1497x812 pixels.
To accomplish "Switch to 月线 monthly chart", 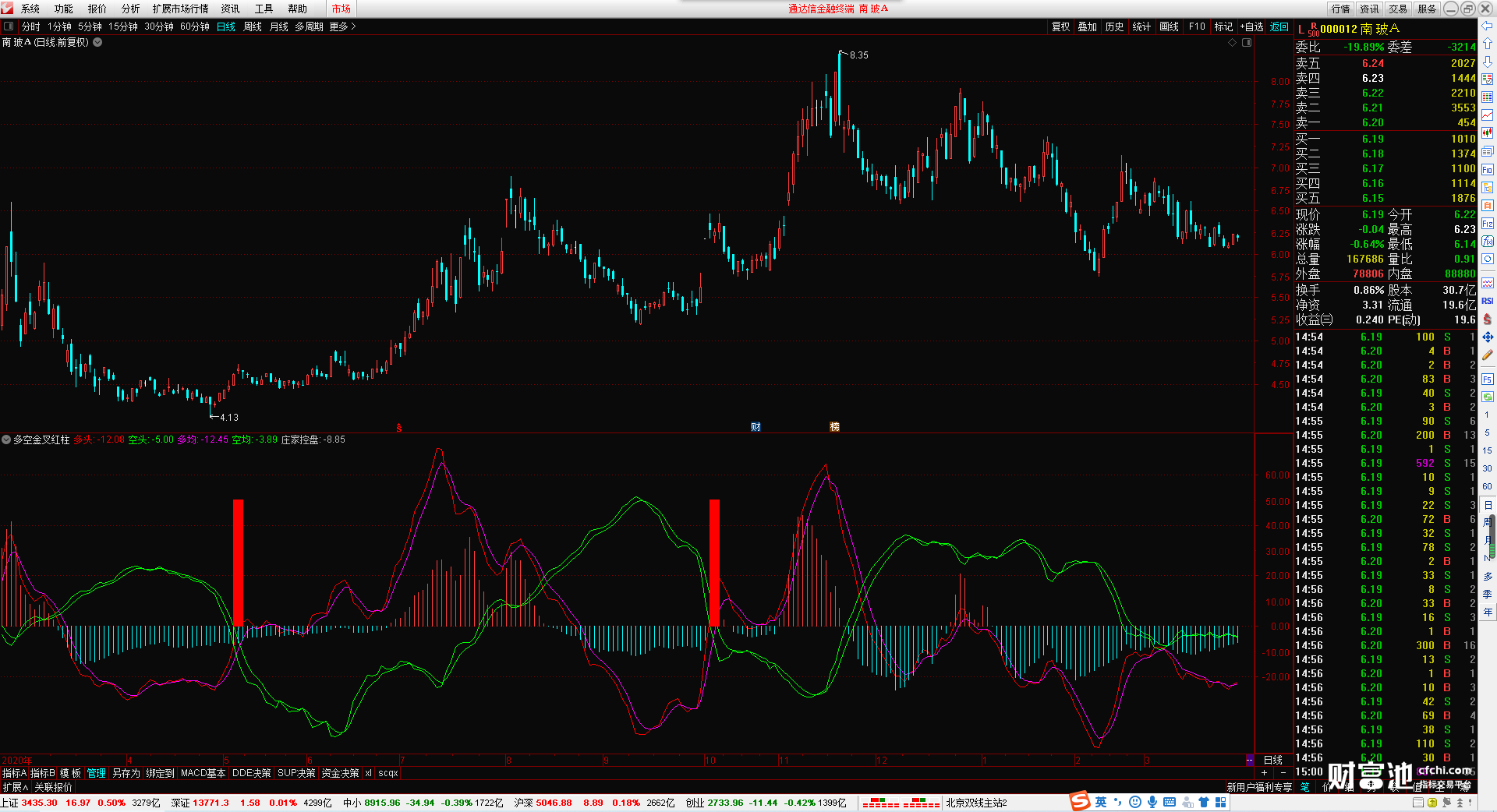I will point(279,26).
